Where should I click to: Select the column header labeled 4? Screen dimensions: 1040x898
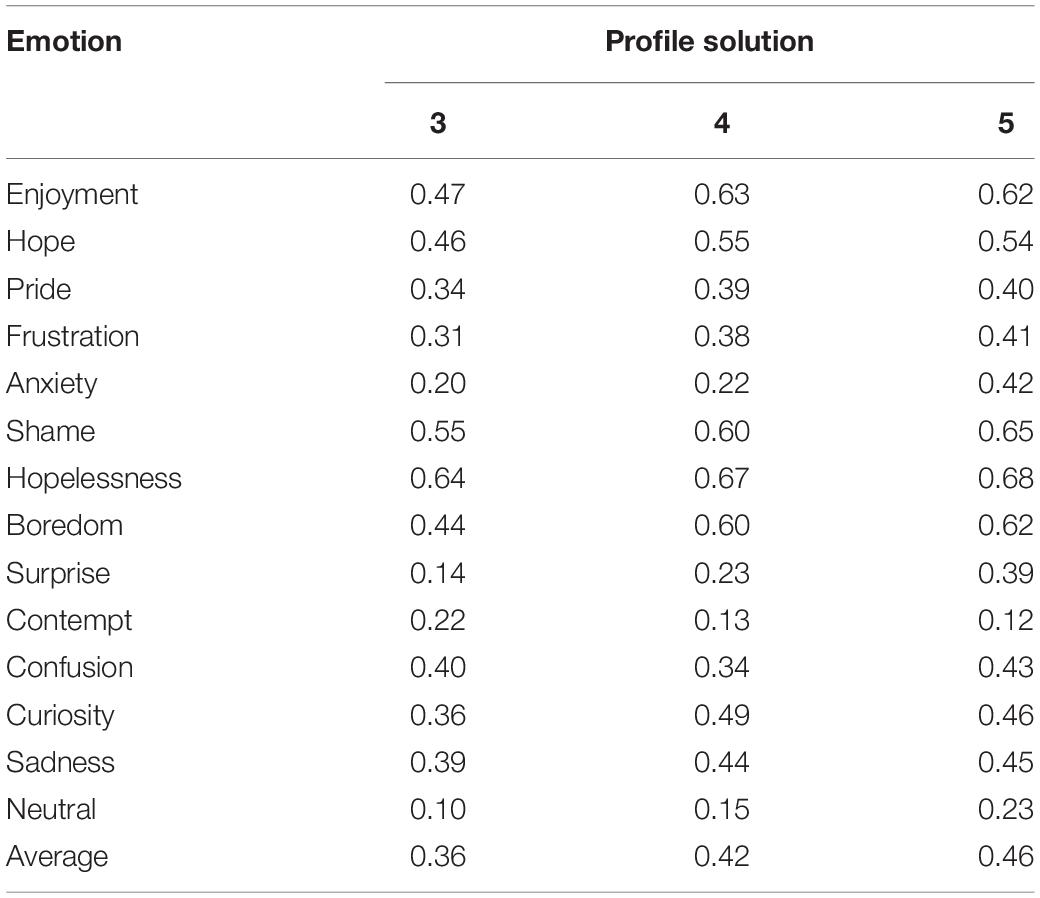tap(722, 123)
